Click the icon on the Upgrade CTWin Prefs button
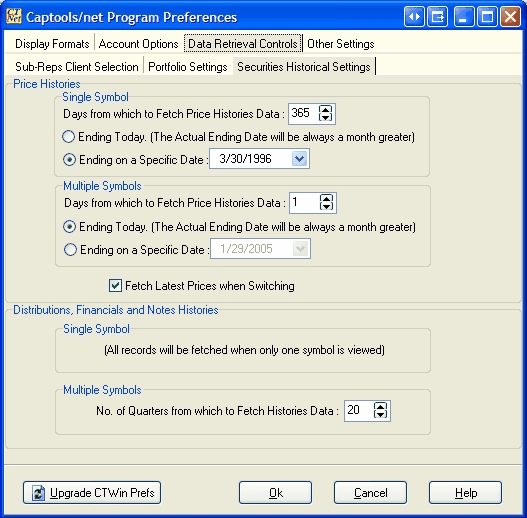This screenshot has width=527, height=518. point(38,493)
